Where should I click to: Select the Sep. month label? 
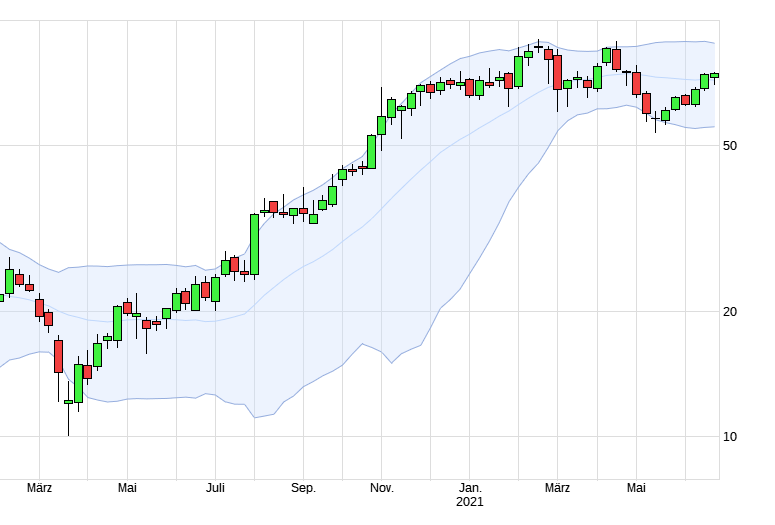point(303,488)
